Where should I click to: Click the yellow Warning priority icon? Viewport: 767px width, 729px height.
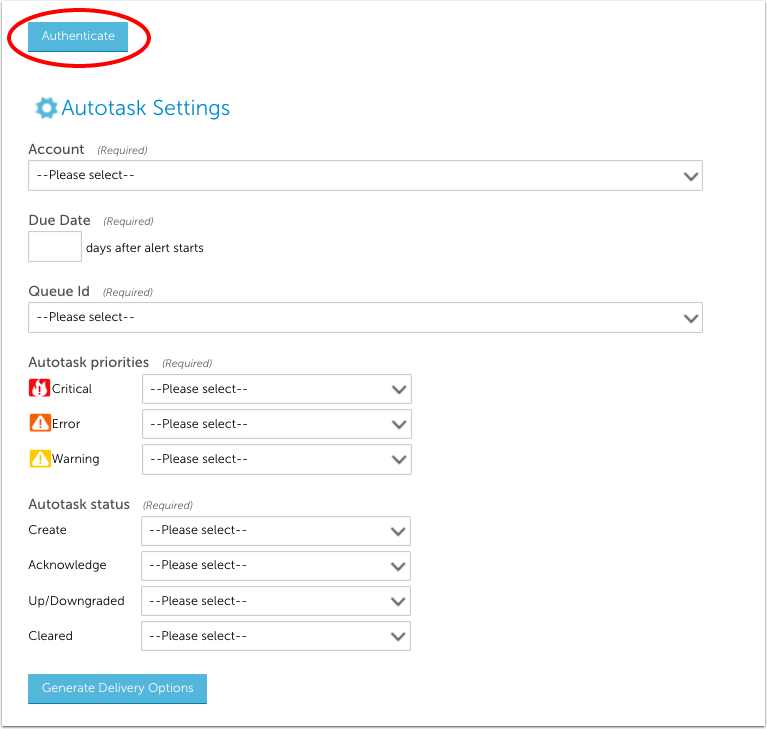point(40,458)
